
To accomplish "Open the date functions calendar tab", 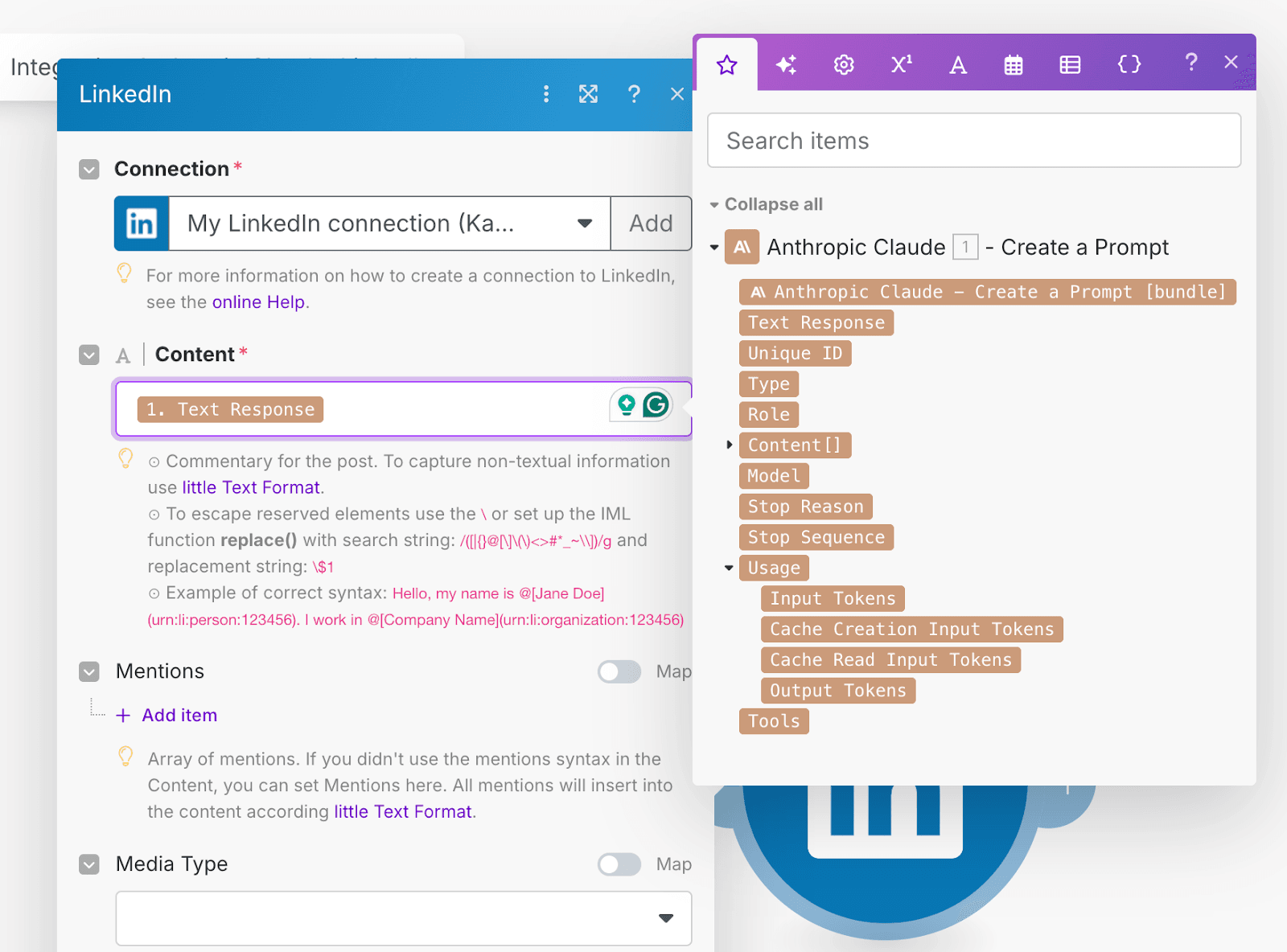I will tap(1014, 64).
